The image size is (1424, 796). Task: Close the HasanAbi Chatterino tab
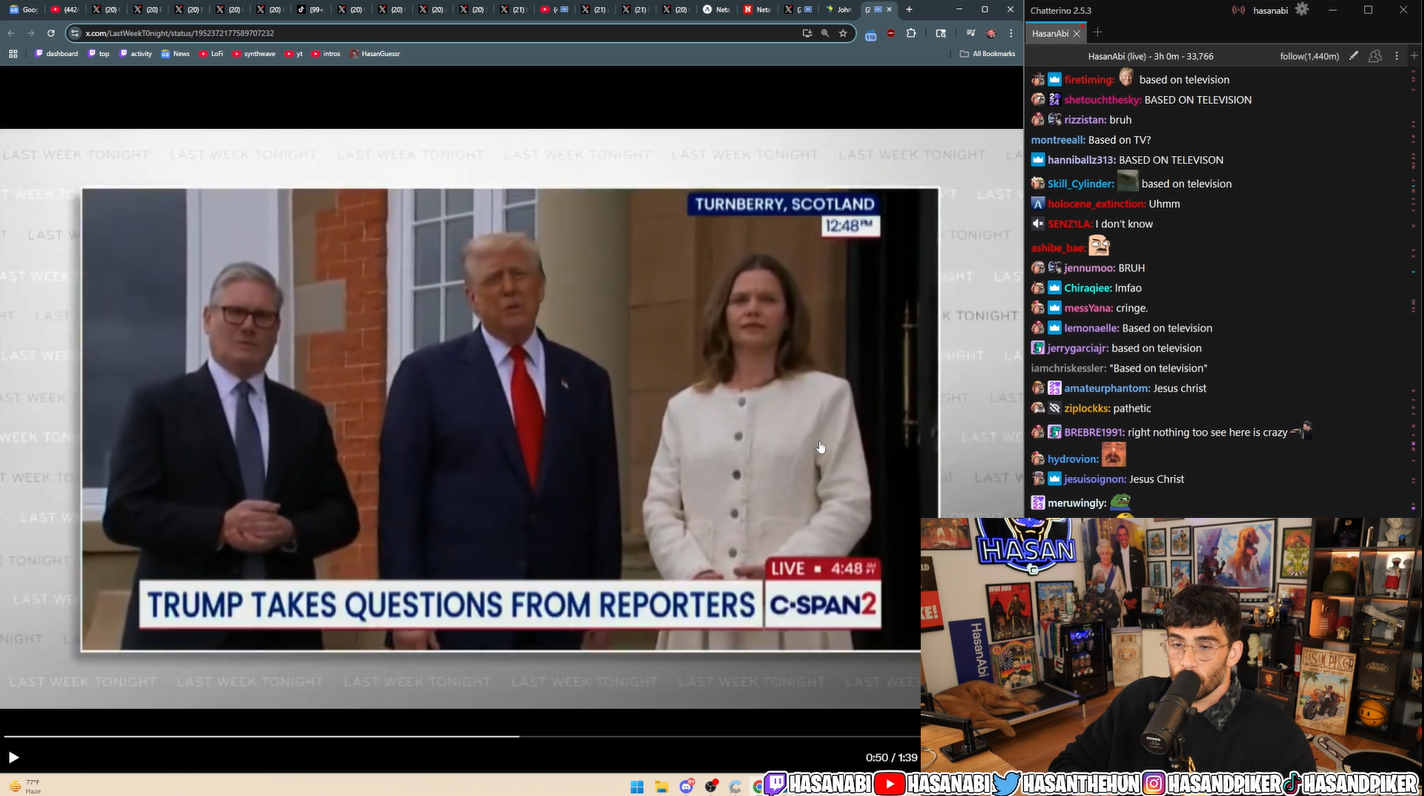pos(1077,33)
